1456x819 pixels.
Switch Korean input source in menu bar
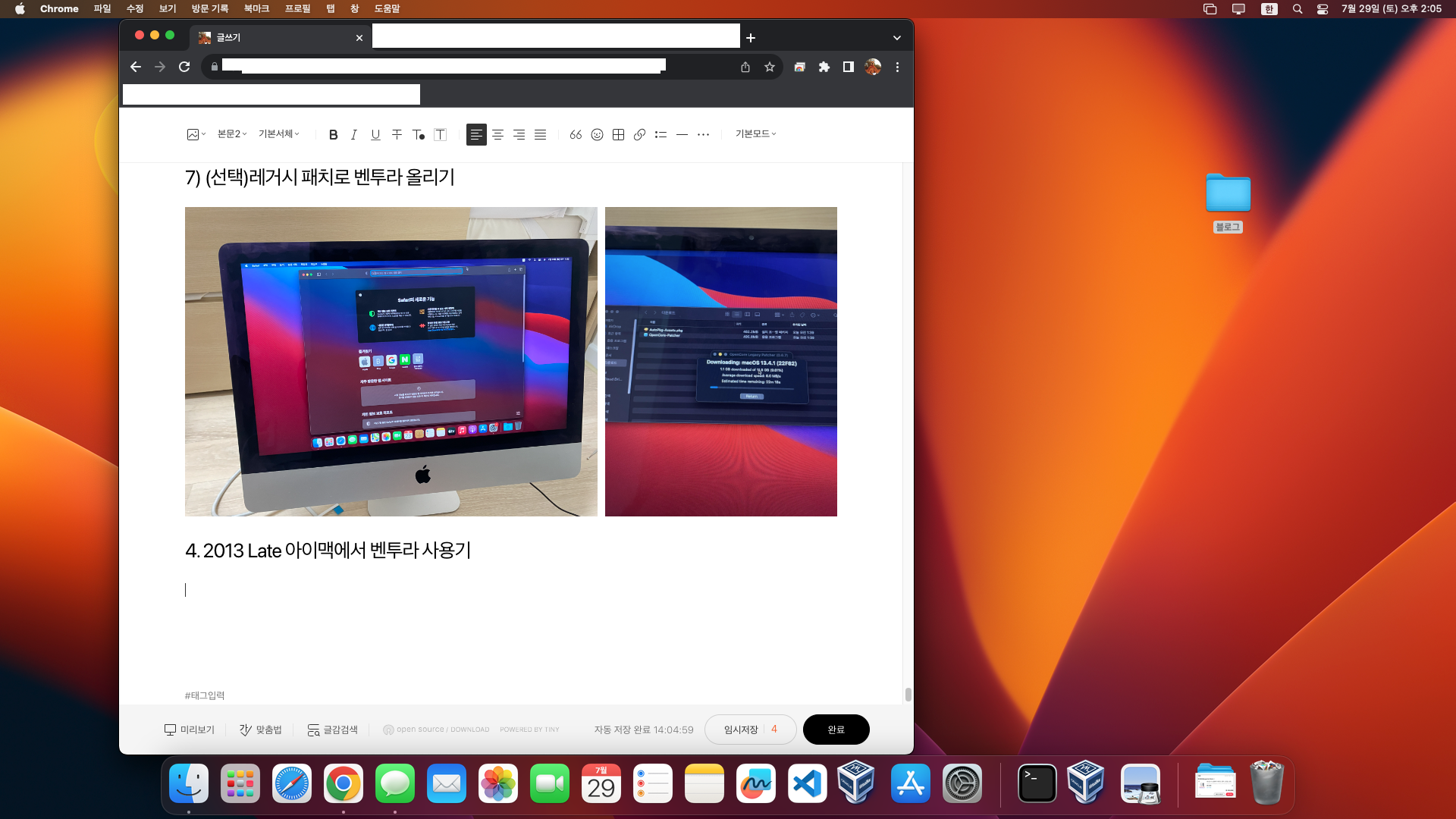pyautogui.click(x=1269, y=8)
